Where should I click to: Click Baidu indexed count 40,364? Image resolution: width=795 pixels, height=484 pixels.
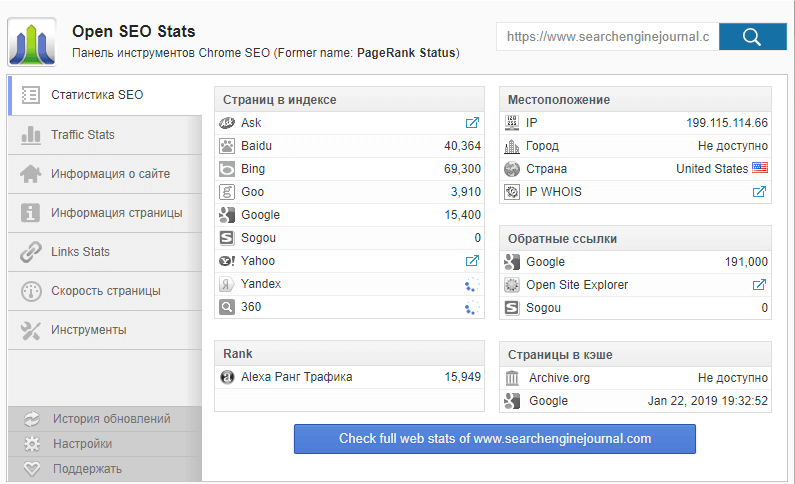tap(462, 146)
